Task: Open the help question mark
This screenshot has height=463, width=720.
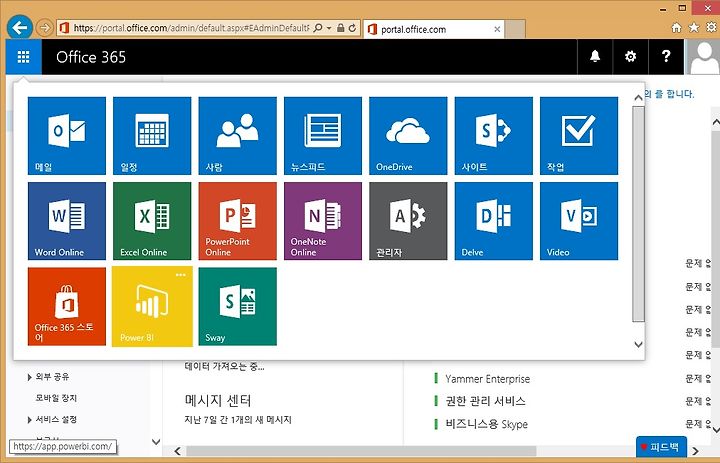Action: point(666,56)
